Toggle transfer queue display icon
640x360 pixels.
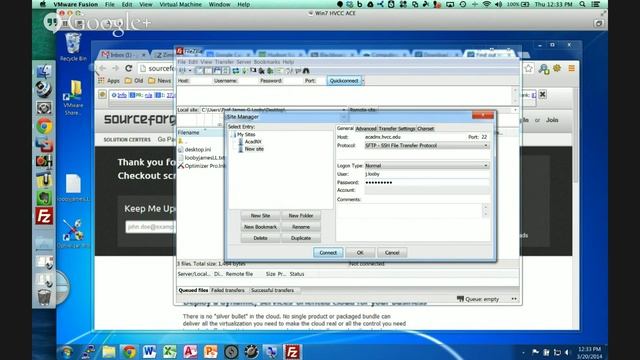226,71
